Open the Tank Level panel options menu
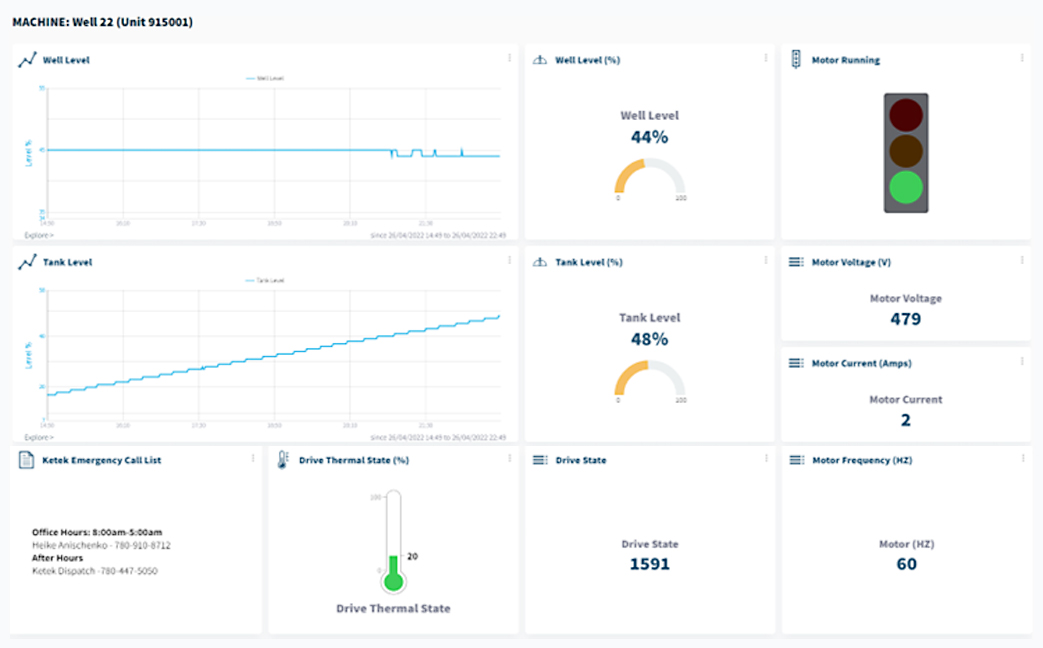The width and height of the screenshot is (1043, 648). point(509,261)
